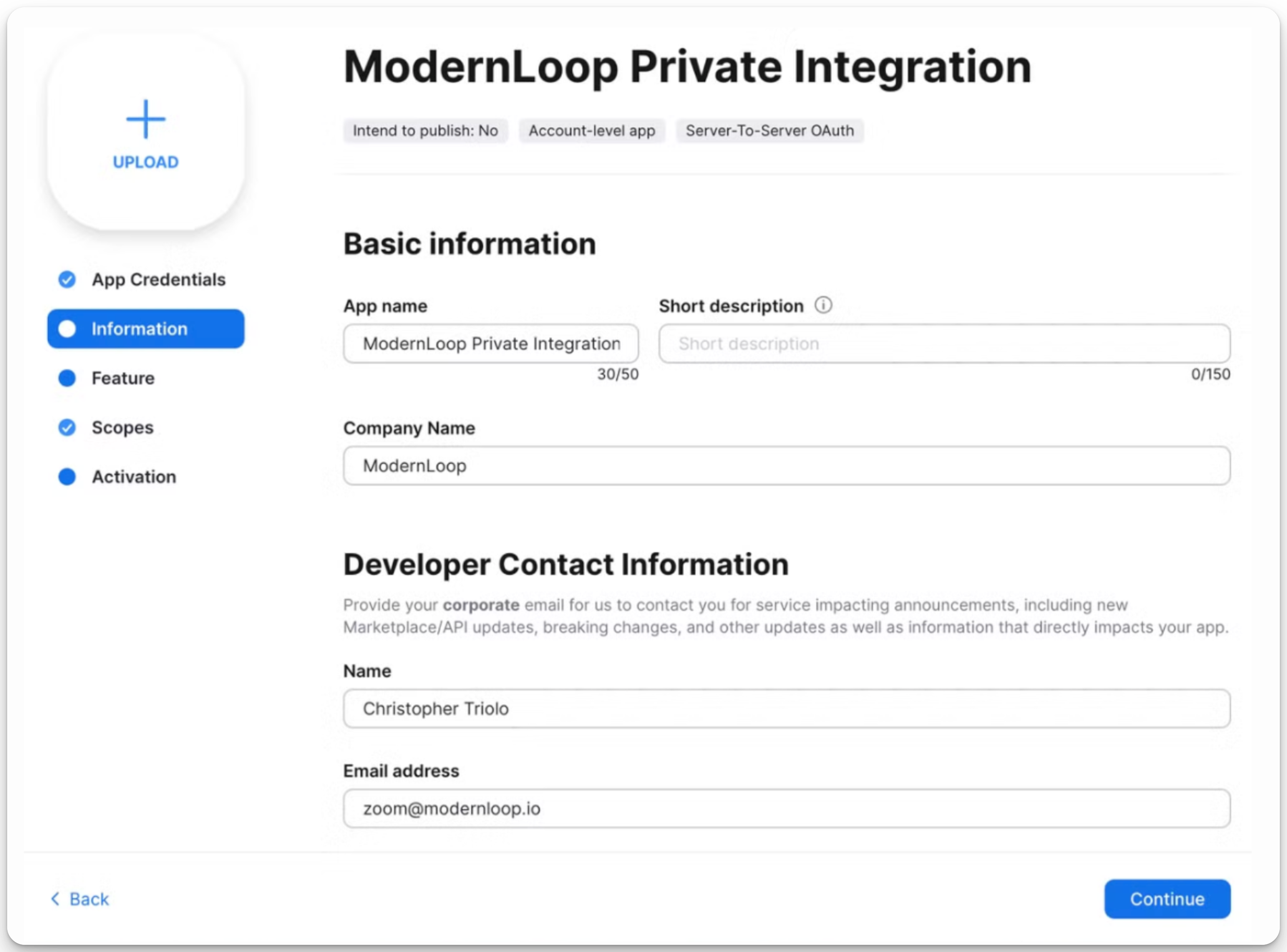This screenshot has height=952, width=1287.
Task: Click the App Credentials checkmark icon
Action: 67,280
